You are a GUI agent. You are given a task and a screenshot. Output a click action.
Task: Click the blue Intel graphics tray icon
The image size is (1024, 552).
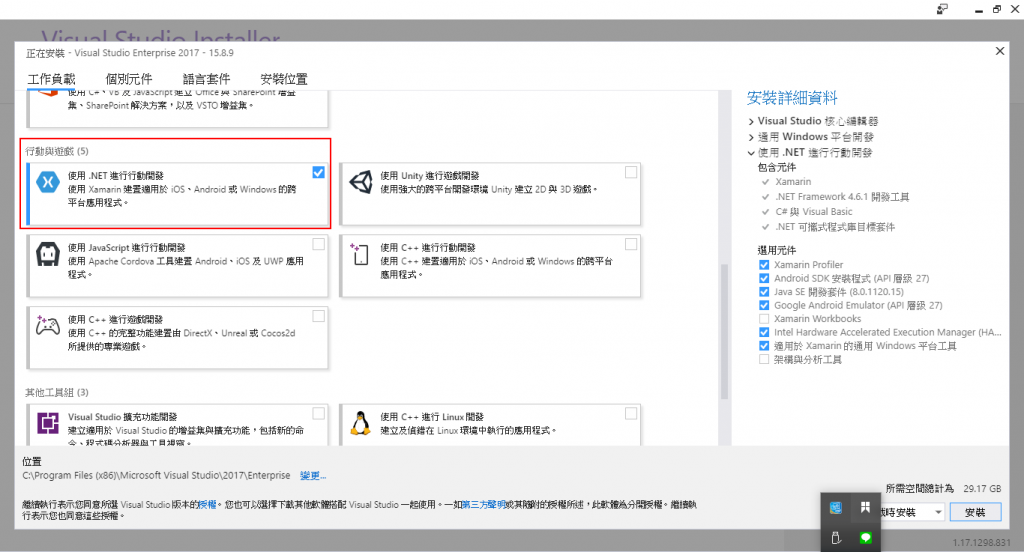pos(835,508)
